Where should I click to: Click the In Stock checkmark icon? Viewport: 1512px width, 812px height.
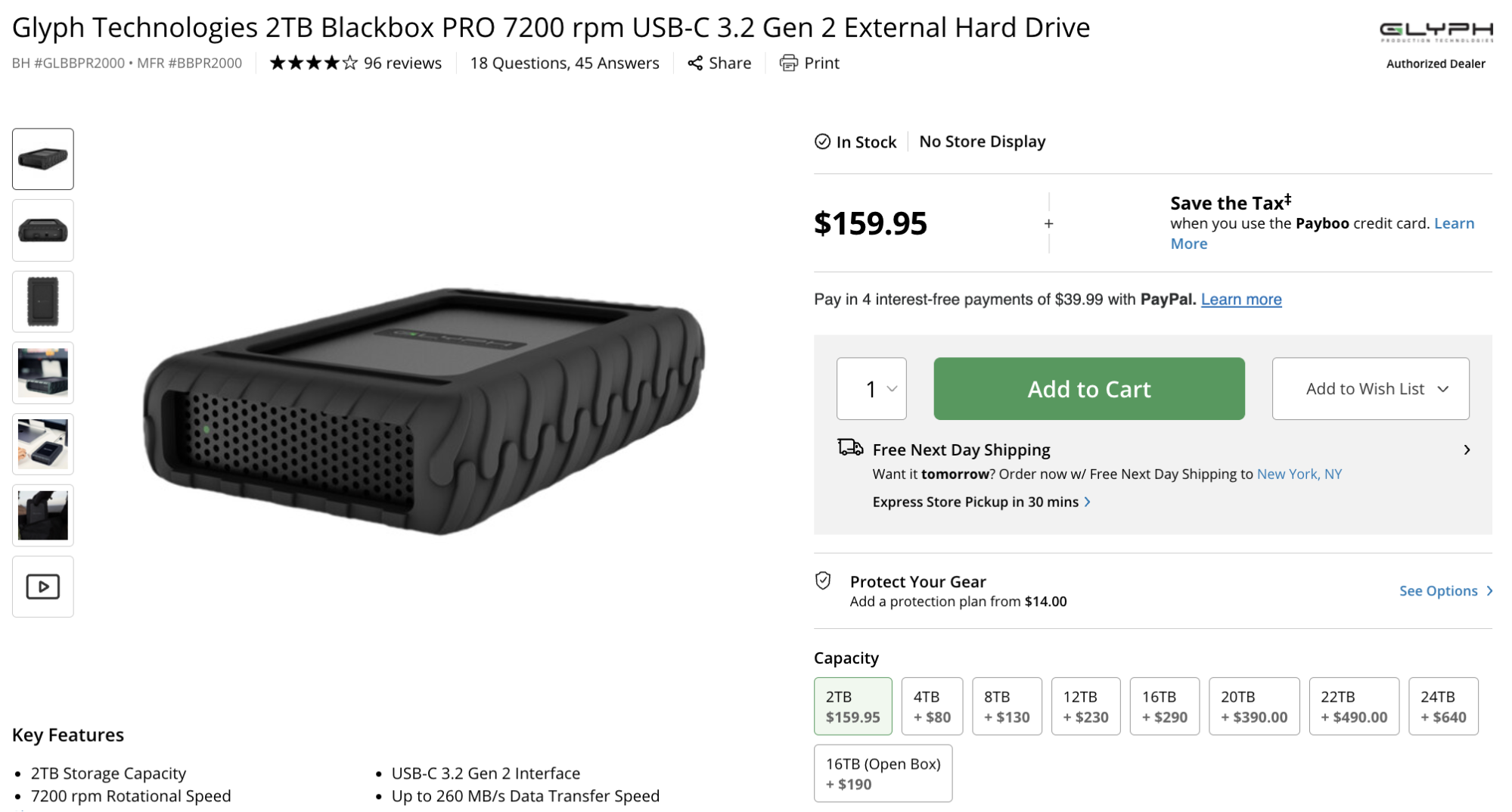pos(822,142)
